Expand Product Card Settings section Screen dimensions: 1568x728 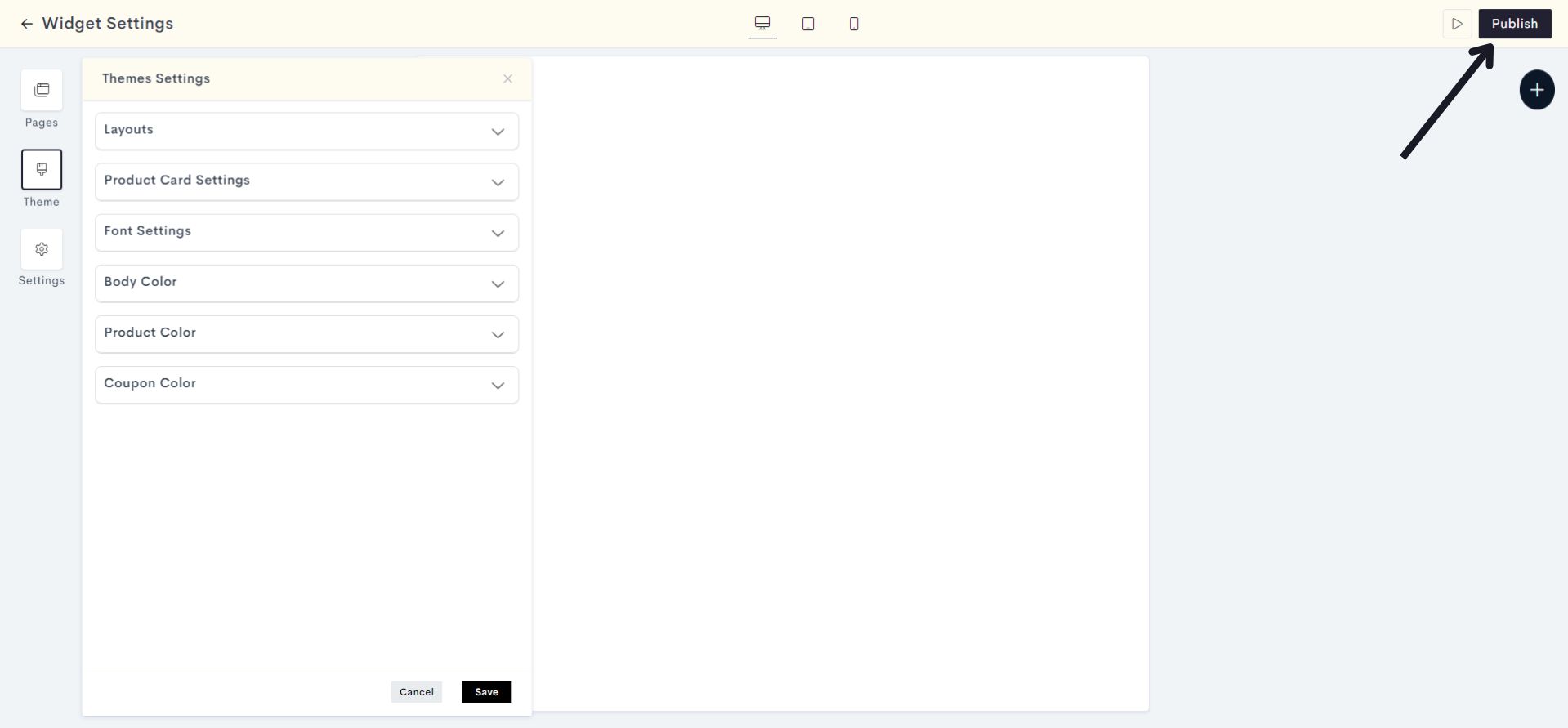click(306, 181)
